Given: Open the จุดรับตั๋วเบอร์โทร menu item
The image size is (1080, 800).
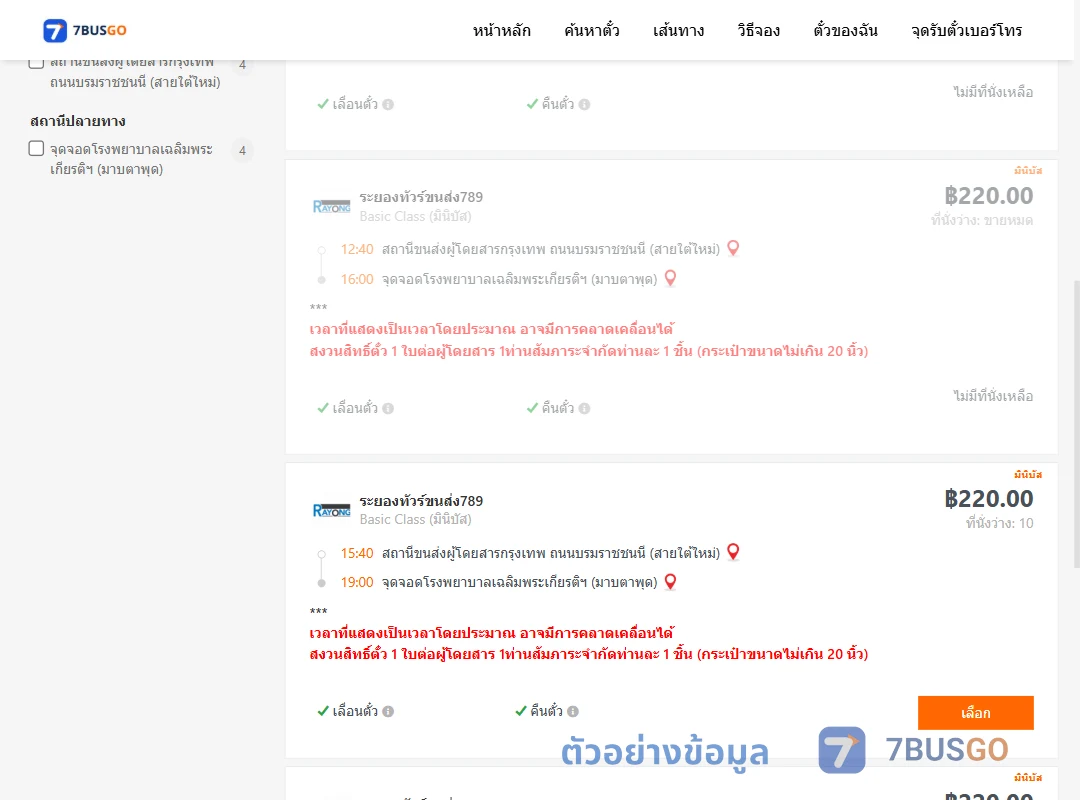Looking at the screenshot, I should pyautogui.click(x=966, y=30).
